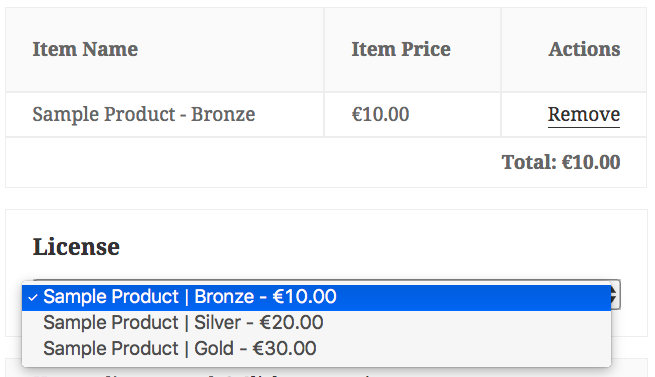The image size is (655, 377).
Task: Click the €10.00 item price cell
Action: 380,114
